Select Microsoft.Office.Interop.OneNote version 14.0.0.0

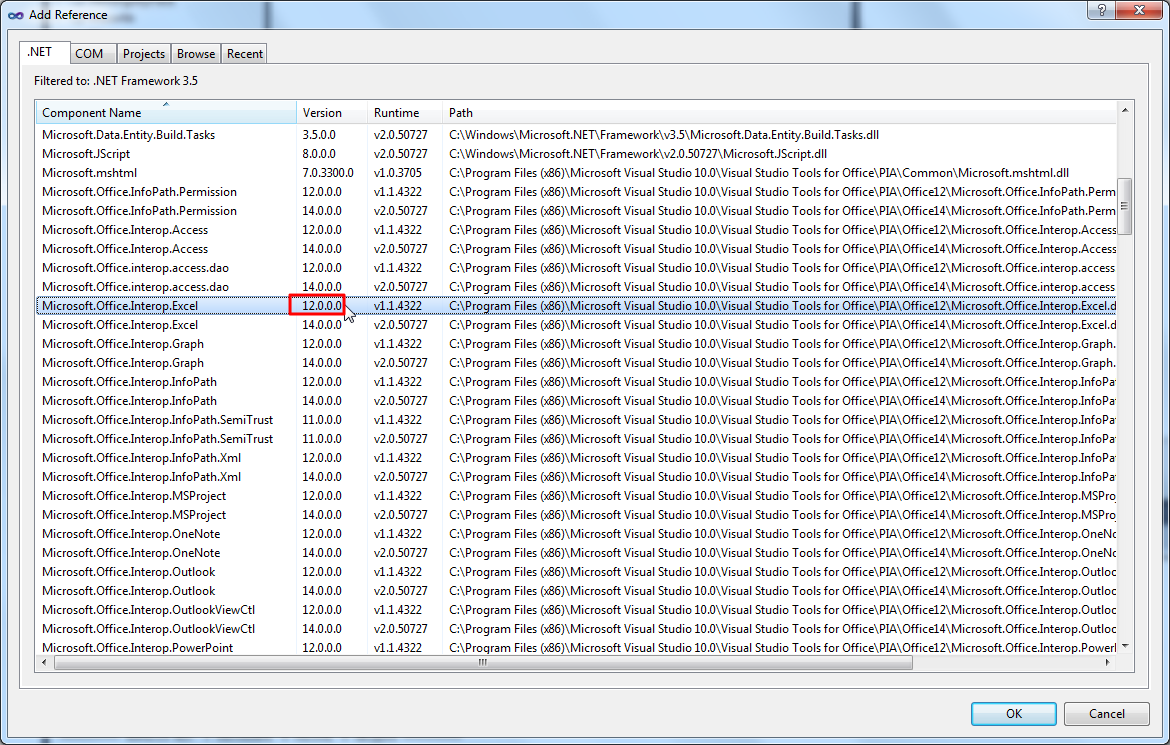pos(576,553)
